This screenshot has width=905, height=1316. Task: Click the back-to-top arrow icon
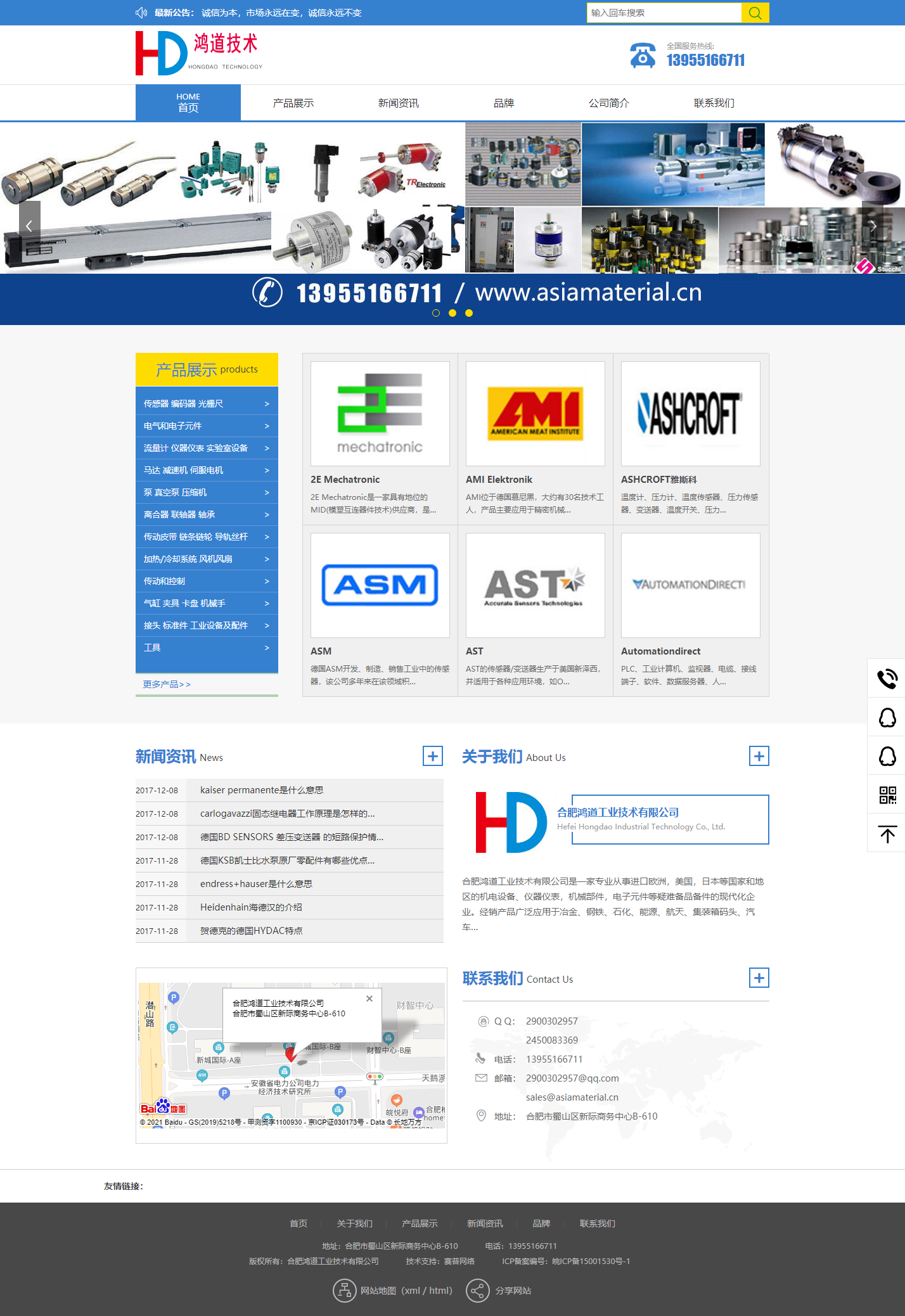pos(887,833)
